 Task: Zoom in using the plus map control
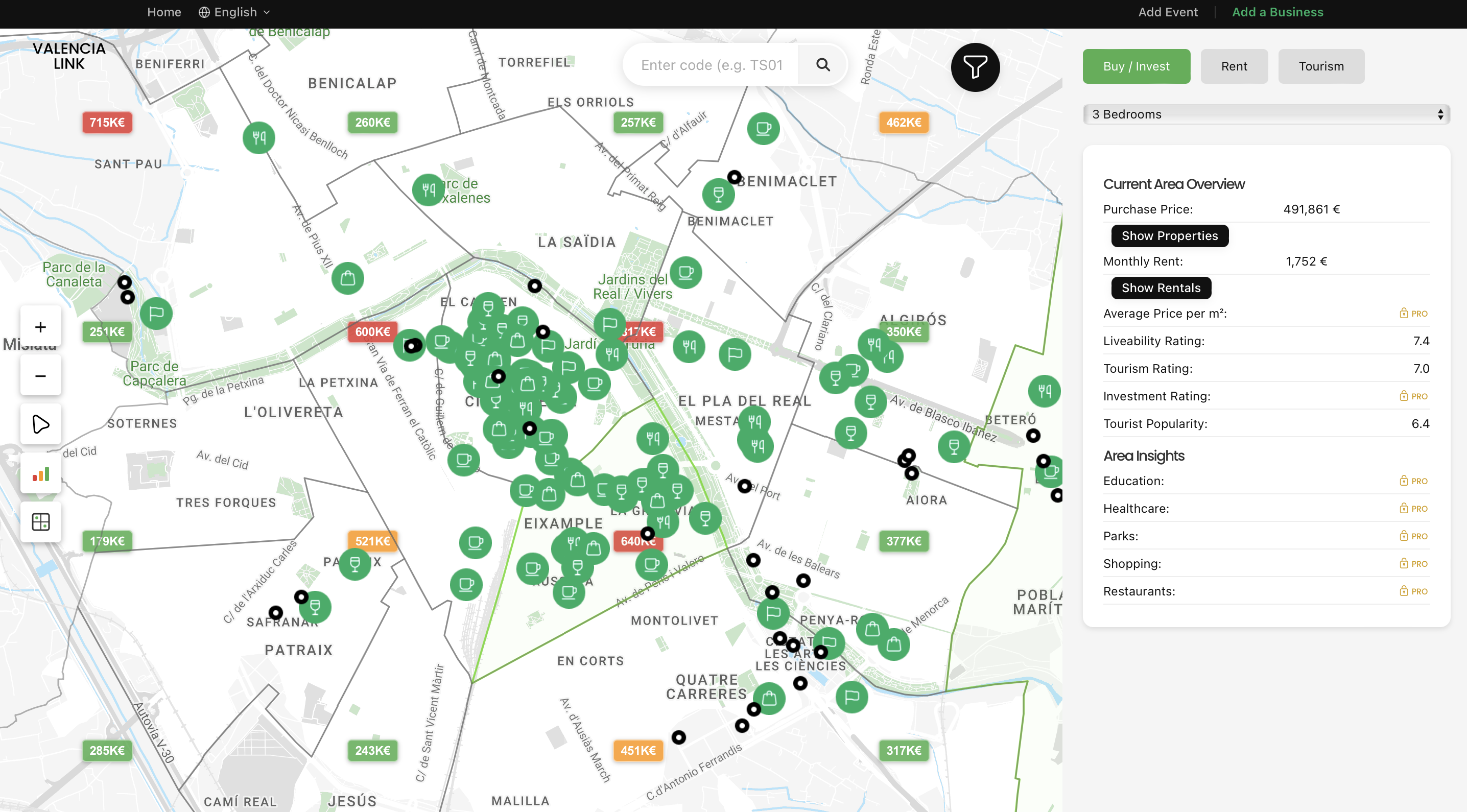click(x=40, y=326)
